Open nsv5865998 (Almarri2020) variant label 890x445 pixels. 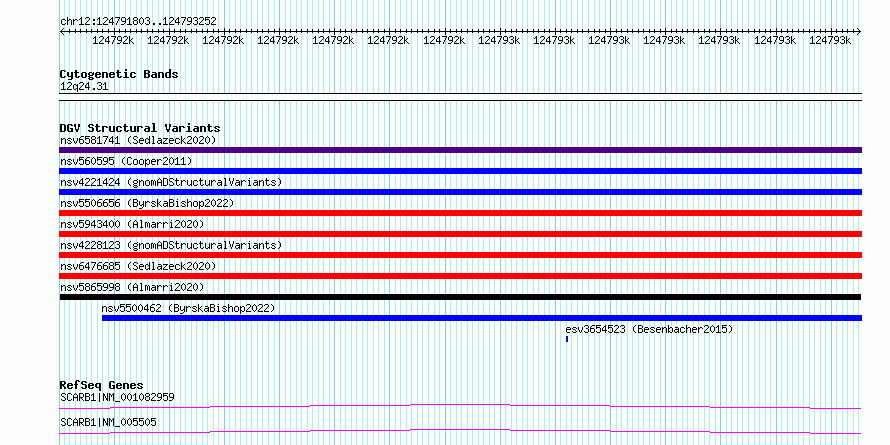[132, 287]
